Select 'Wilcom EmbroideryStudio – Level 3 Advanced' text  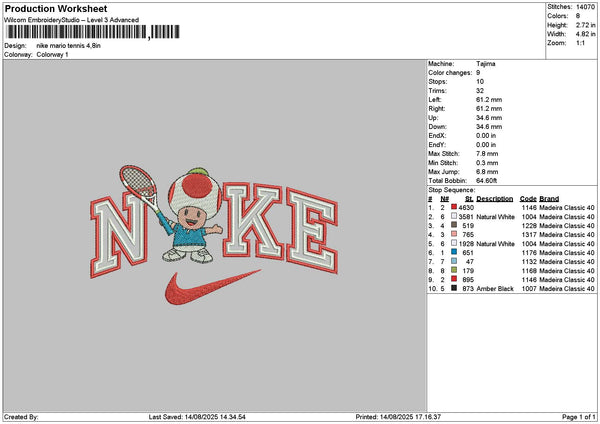click(72, 20)
